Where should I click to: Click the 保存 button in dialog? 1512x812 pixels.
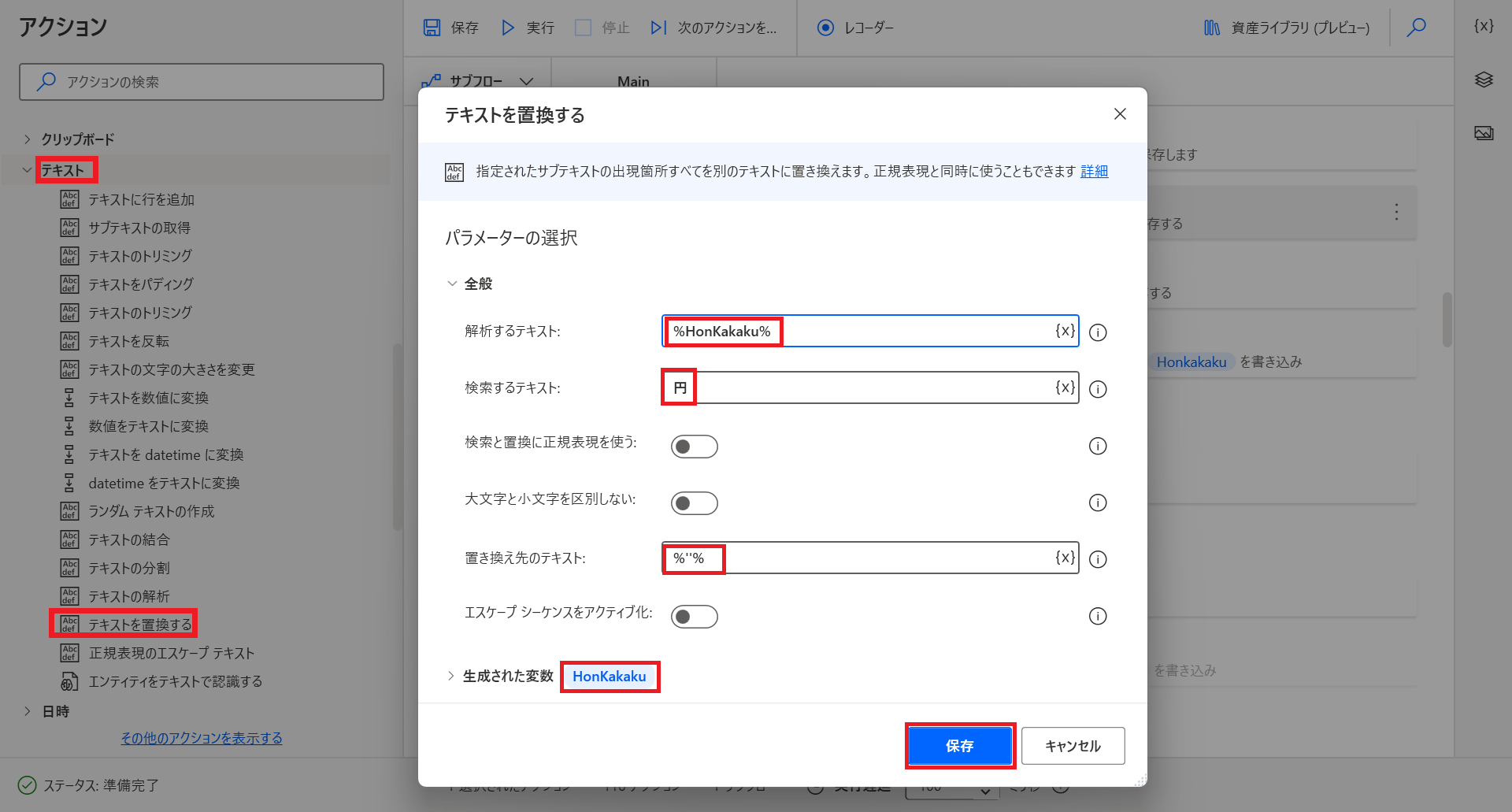[960, 746]
